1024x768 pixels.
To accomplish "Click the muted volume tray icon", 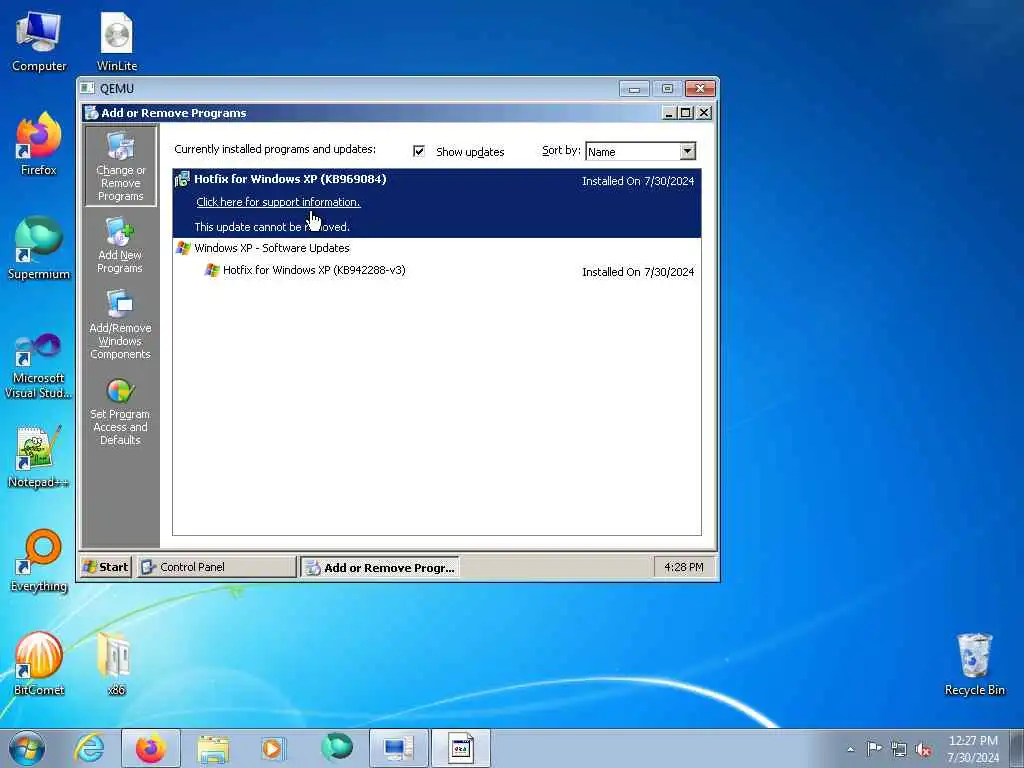I will point(923,749).
